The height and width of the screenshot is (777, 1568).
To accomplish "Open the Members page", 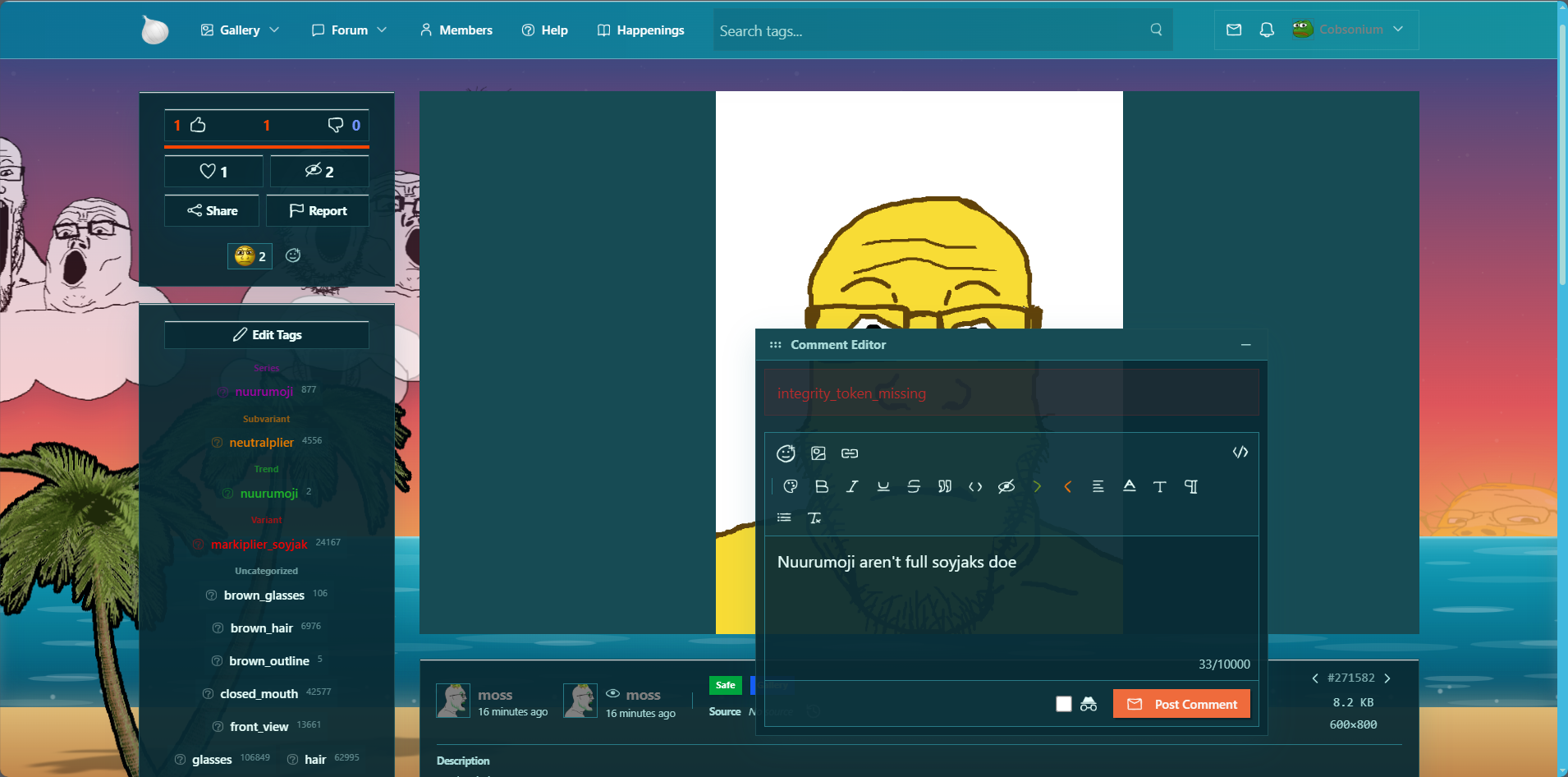I will pyautogui.click(x=456, y=30).
